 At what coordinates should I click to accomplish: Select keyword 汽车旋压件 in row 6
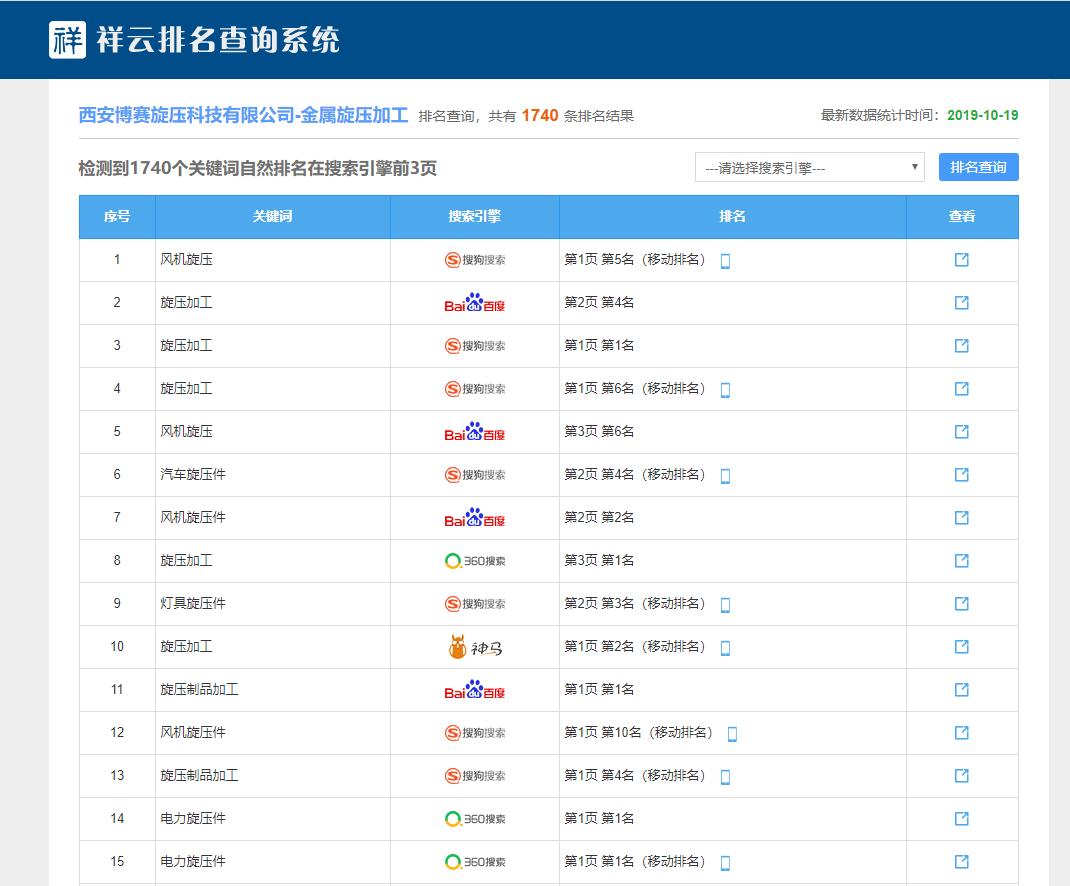(193, 475)
